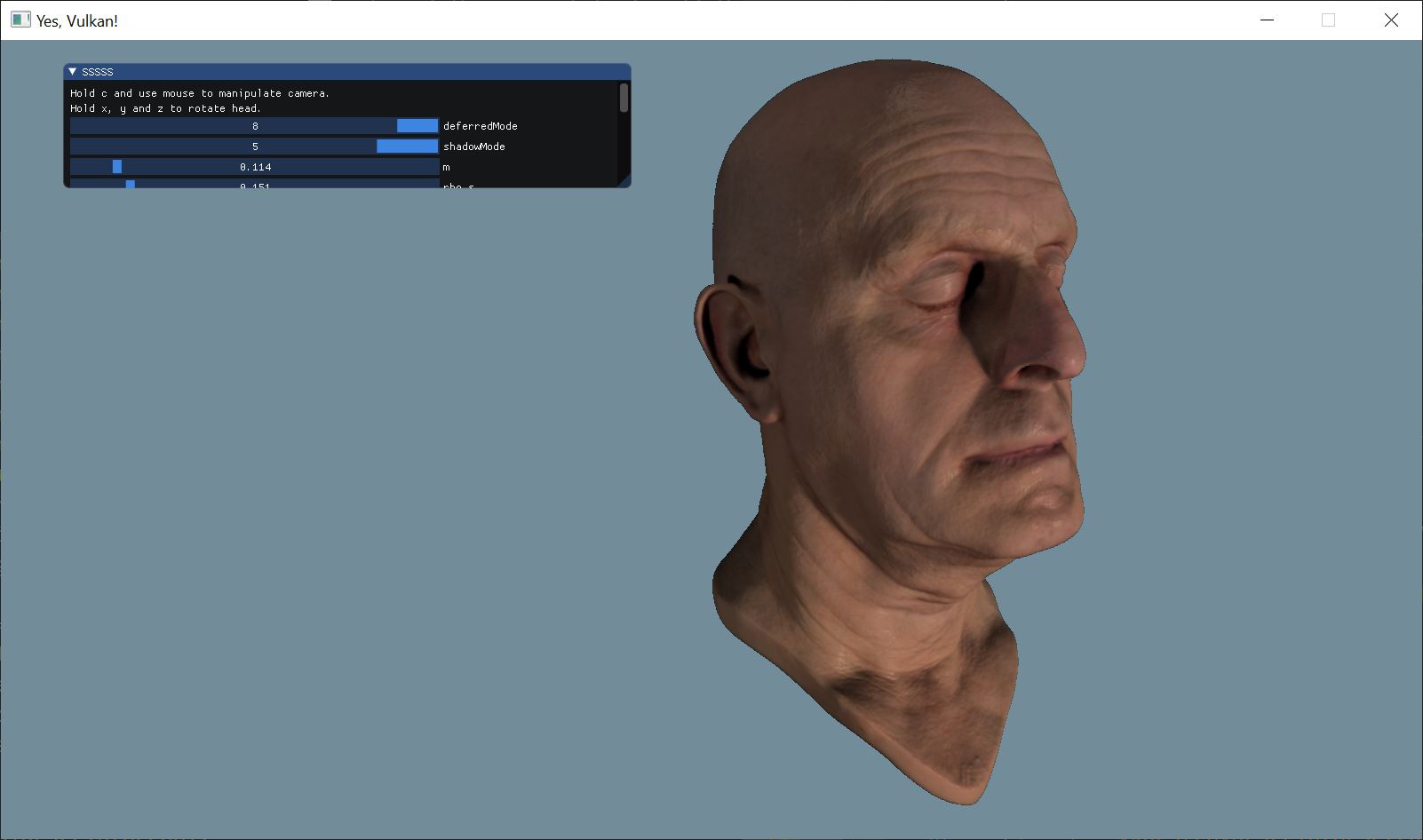This screenshot has height=840, width=1423.
Task: Click the sssss panel's corner grip
Action: coord(624,181)
